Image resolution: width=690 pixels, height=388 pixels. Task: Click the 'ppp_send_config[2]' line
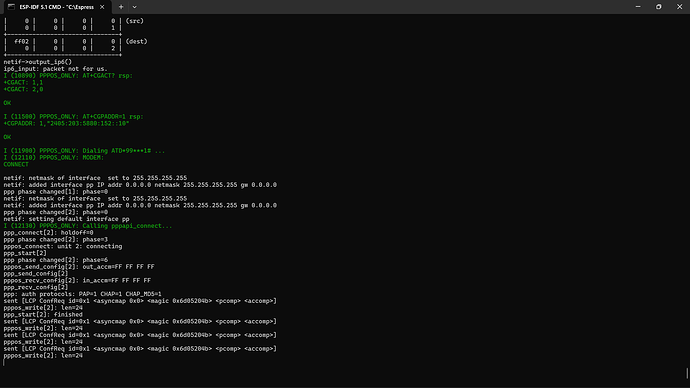pyautogui.click(x=36, y=274)
